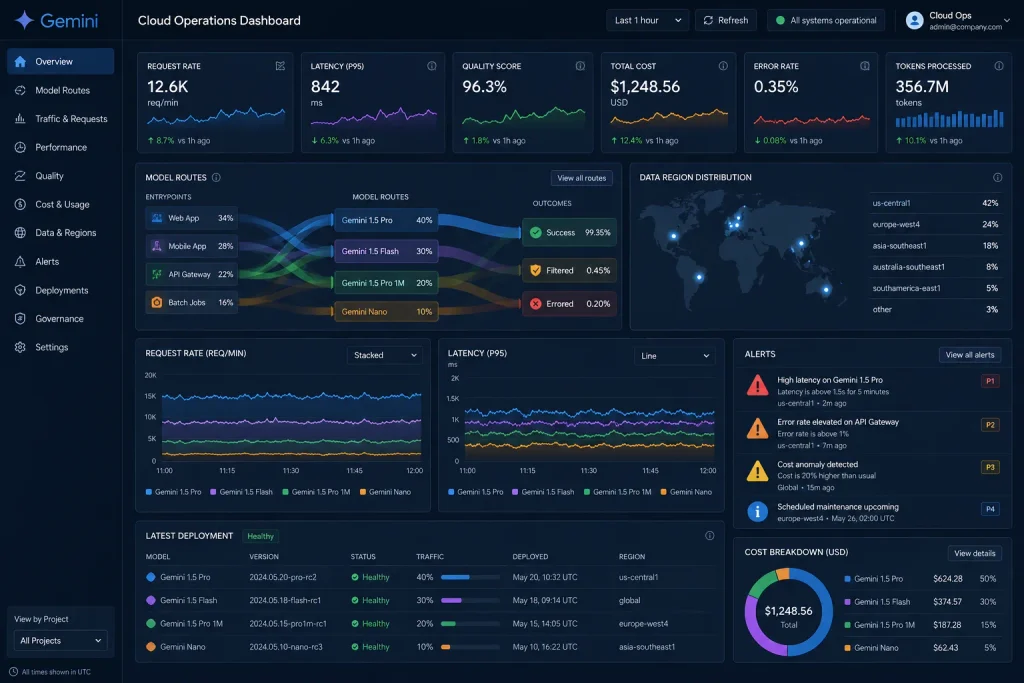Click the Request Rate card edit icon

pos(280,66)
